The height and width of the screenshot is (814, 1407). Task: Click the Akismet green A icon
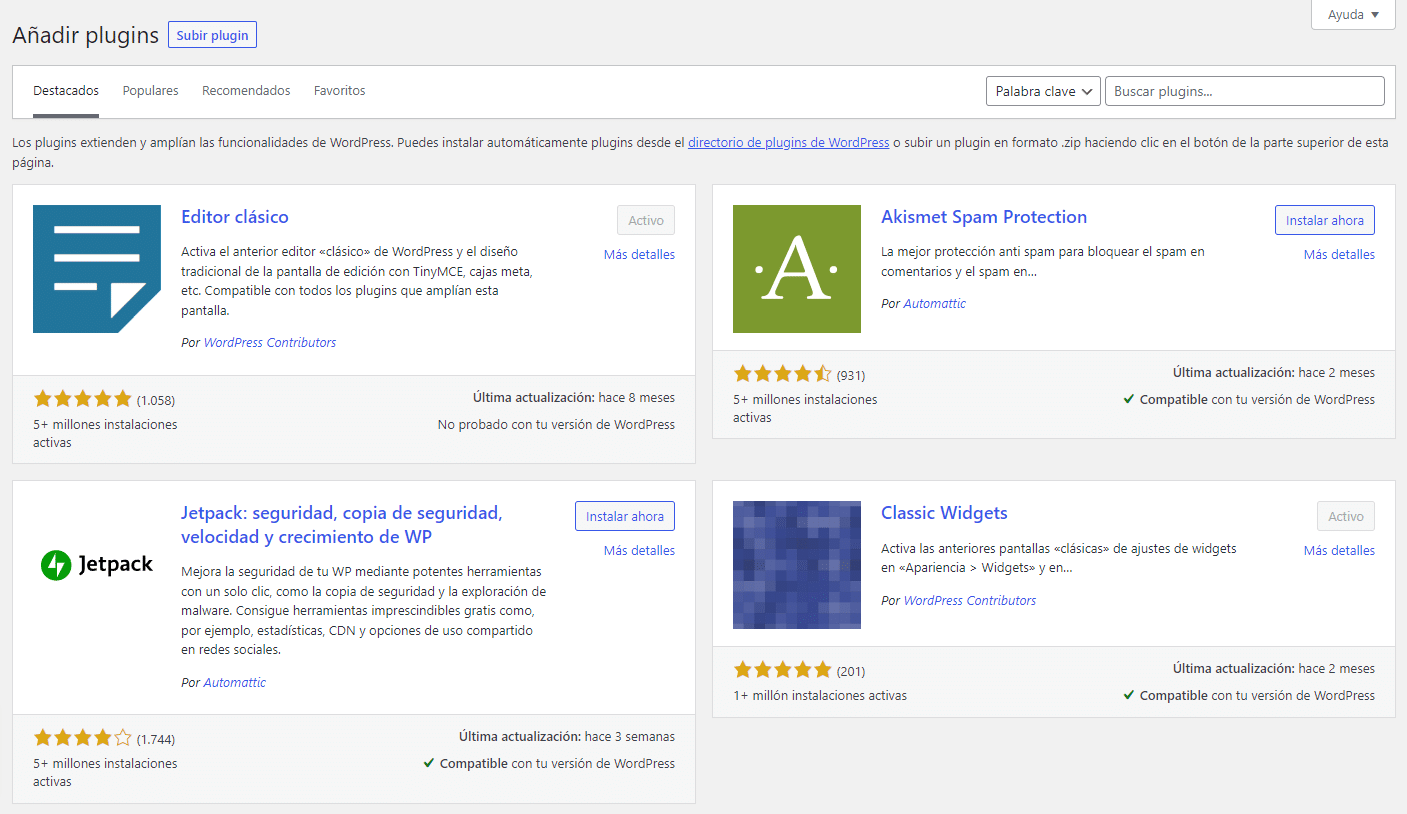pyautogui.click(x=797, y=269)
